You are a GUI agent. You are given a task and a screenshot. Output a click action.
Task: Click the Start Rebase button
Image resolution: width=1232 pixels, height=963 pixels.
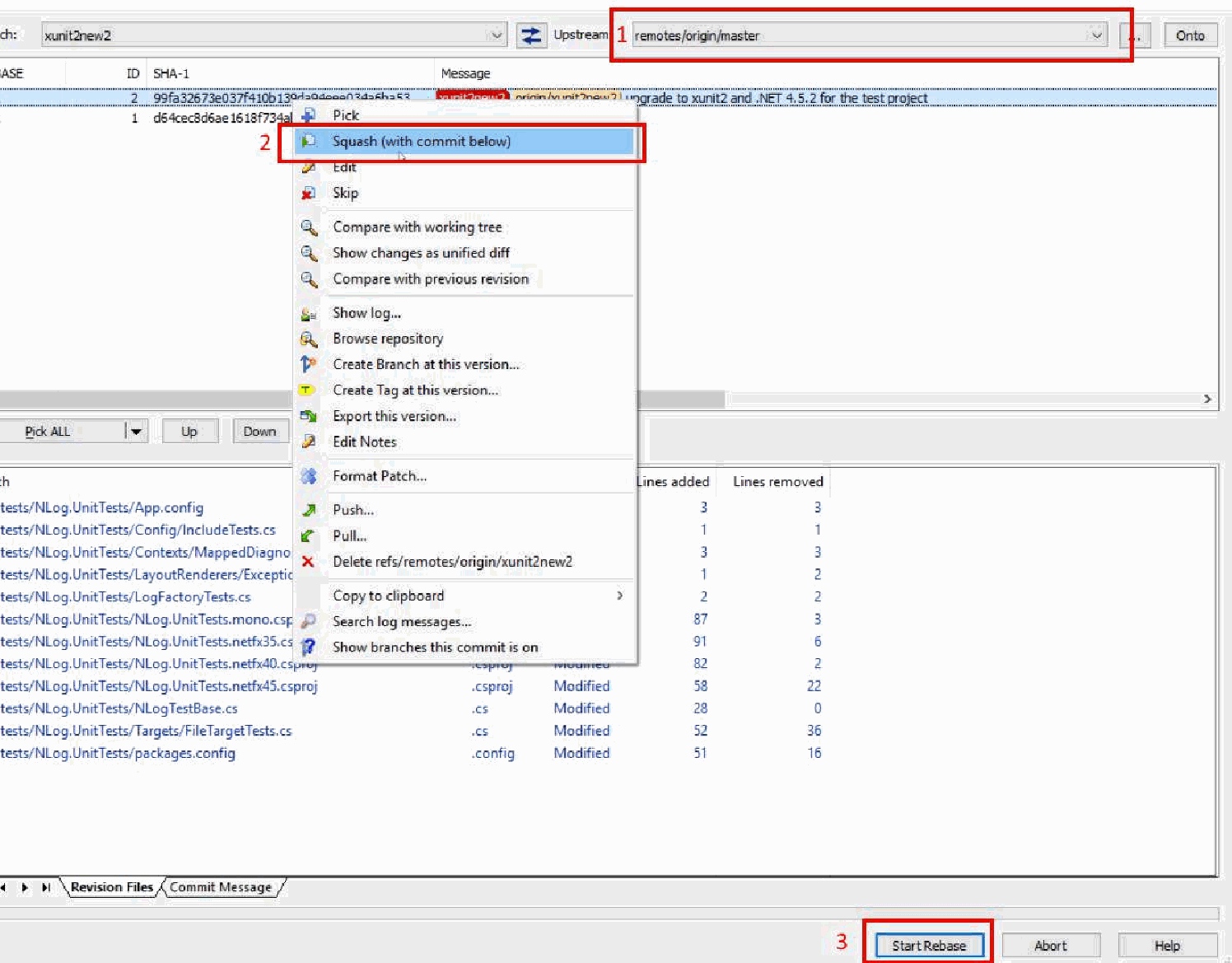tap(929, 946)
